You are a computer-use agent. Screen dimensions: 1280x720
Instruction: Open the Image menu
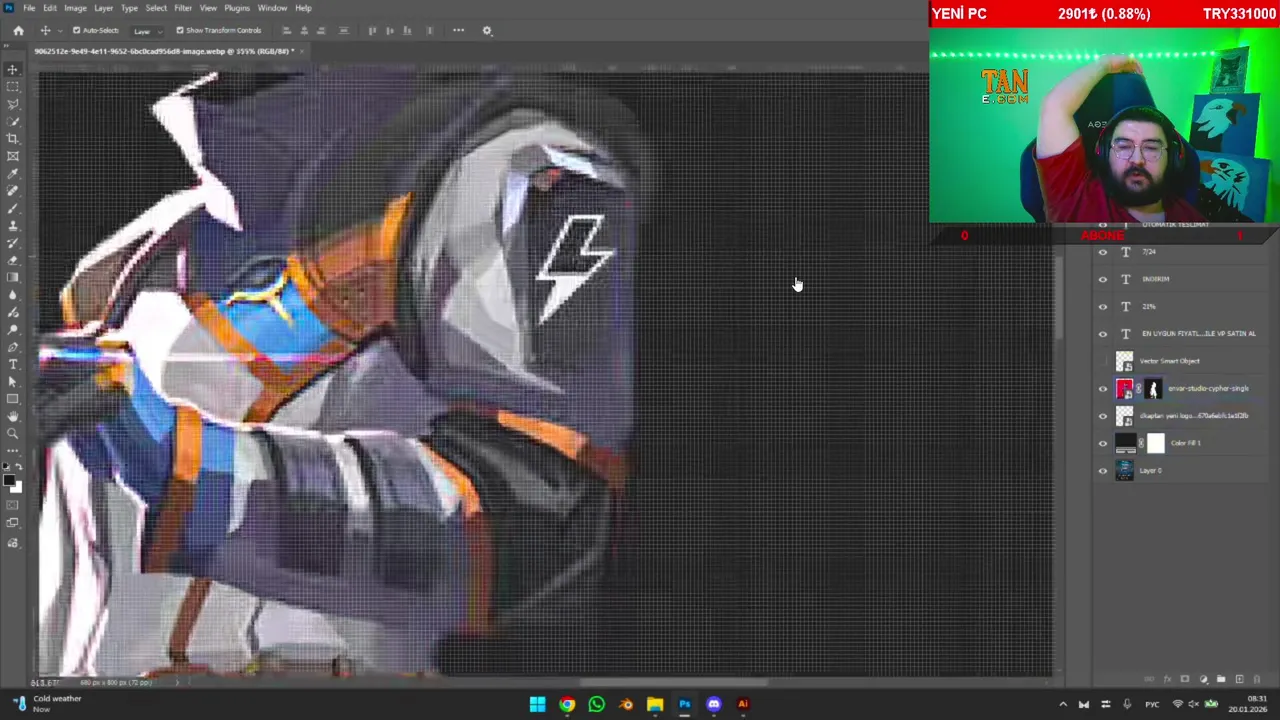point(75,8)
